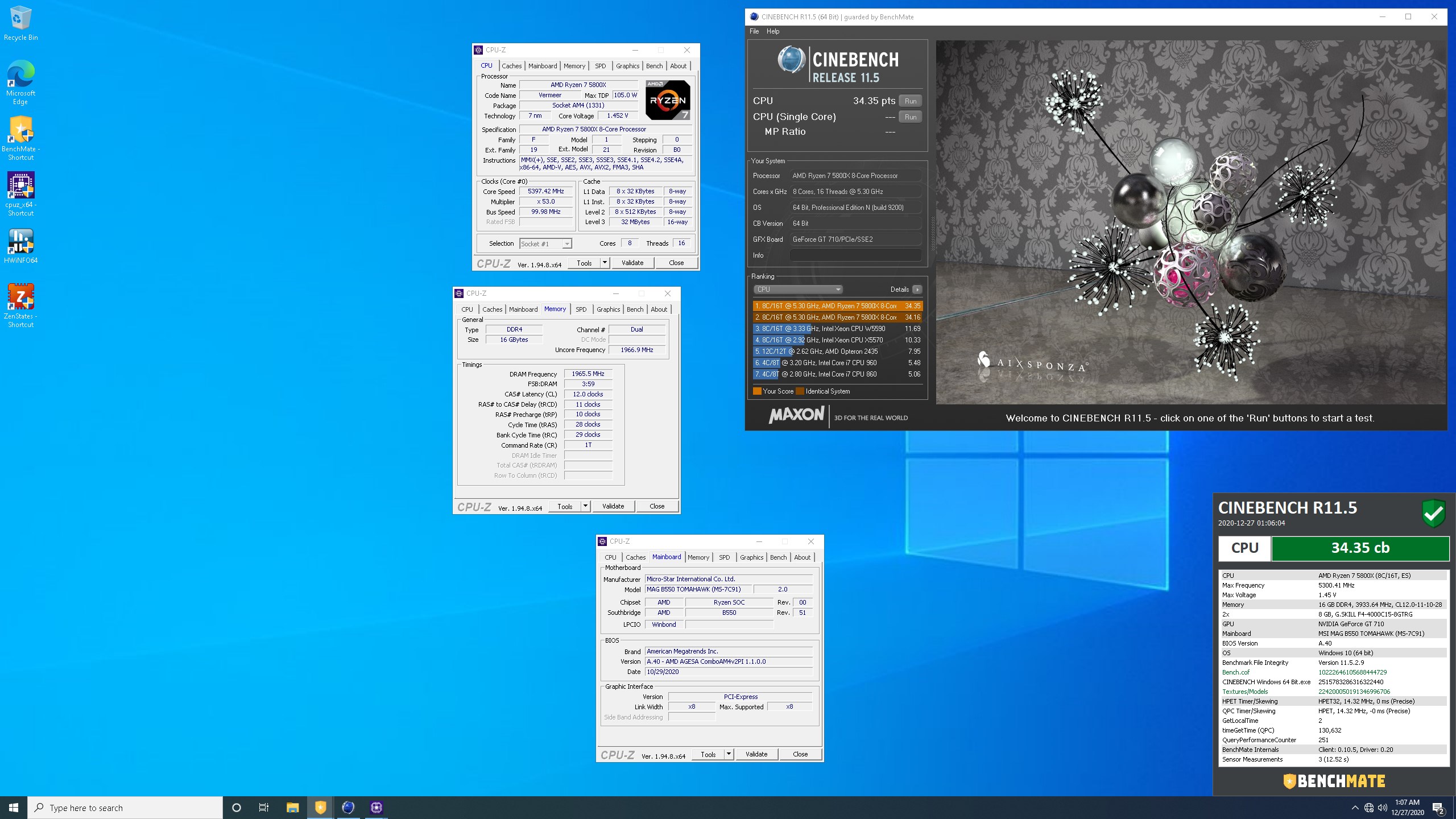Select Intel Core i7 960 ranking entry

[x=837, y=363]
